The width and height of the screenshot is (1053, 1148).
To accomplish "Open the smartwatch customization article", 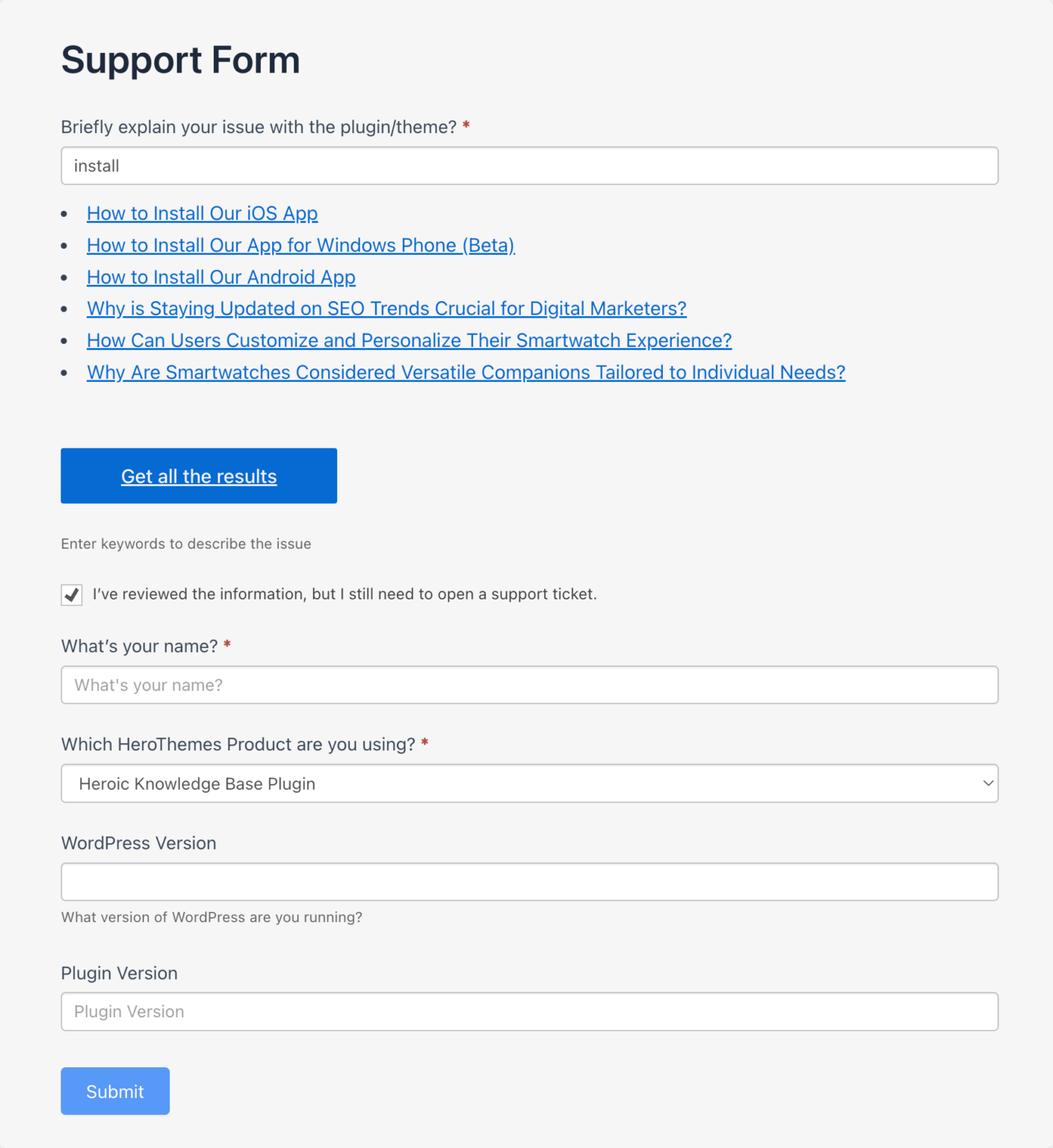I will click(408, 340).
